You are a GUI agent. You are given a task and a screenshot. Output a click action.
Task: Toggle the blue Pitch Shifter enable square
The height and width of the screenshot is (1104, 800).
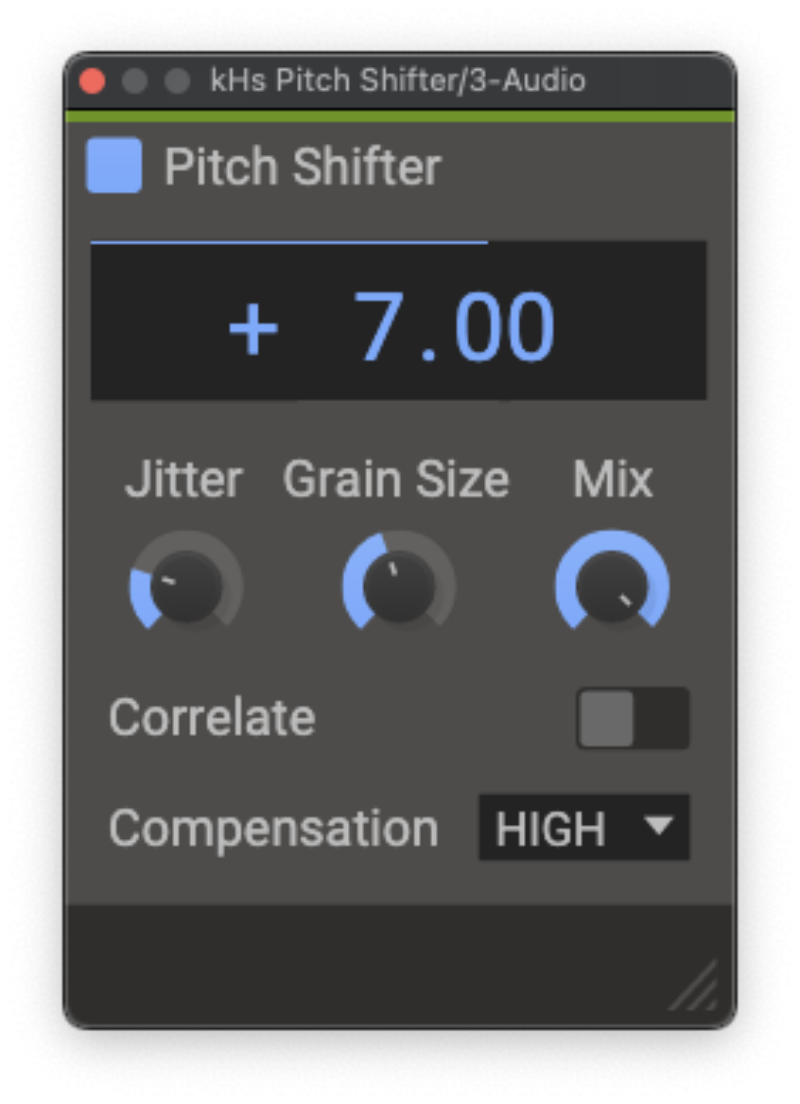coord(114,166)
